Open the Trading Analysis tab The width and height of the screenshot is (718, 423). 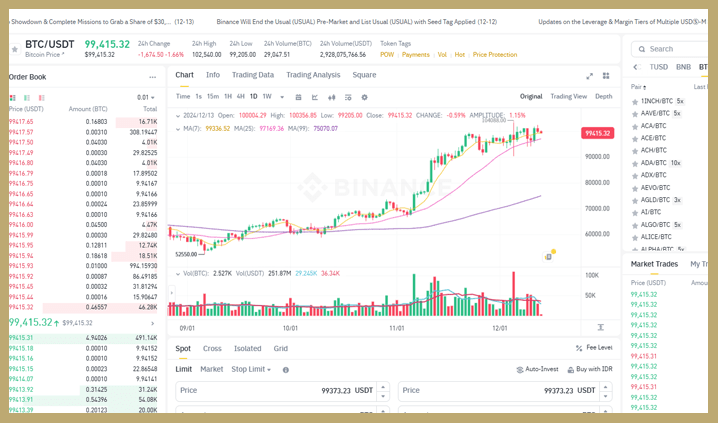pos(313,75)
